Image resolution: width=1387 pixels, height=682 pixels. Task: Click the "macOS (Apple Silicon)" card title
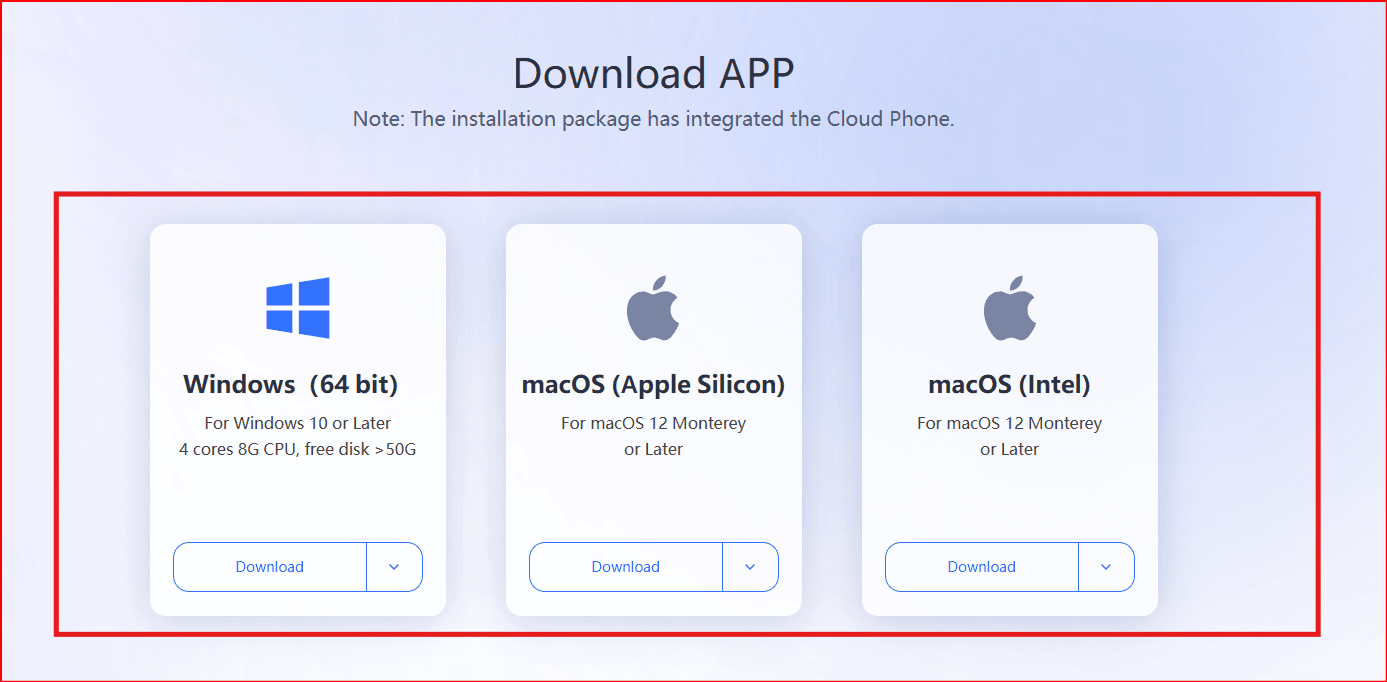click(x=653, y=384)
